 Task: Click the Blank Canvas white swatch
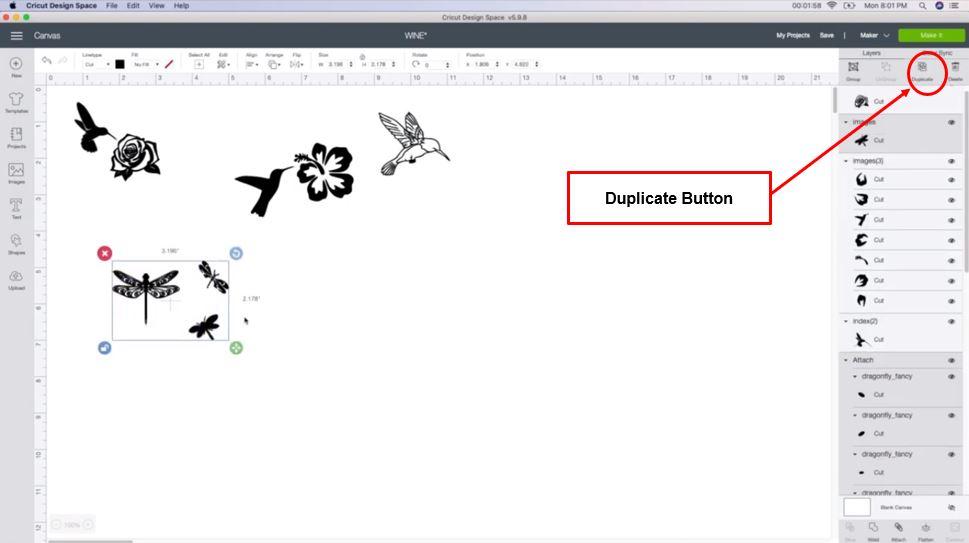tap(857, 507)
